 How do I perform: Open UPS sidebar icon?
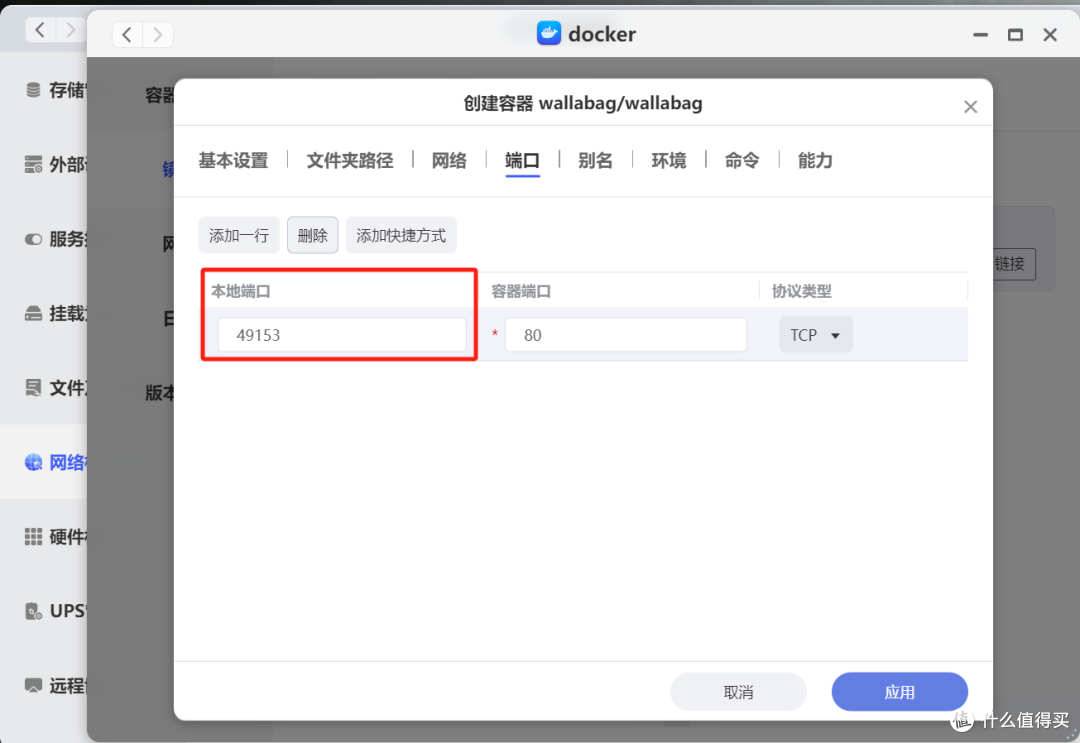click(x=33, y=611)
